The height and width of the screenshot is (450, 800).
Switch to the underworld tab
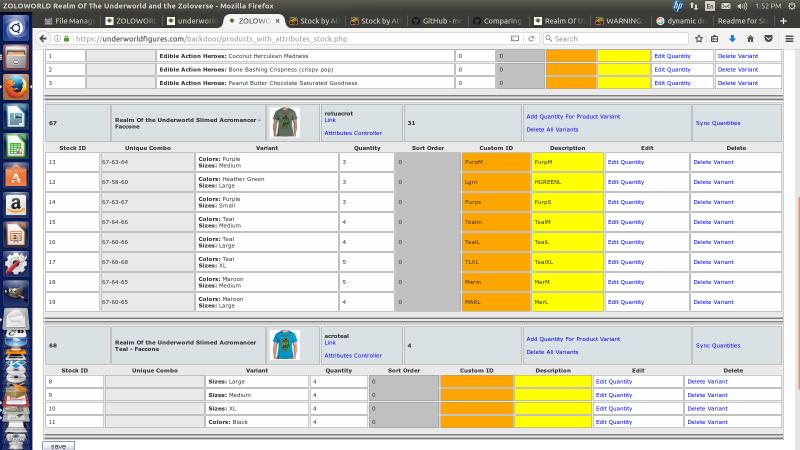tap(192, 21)
